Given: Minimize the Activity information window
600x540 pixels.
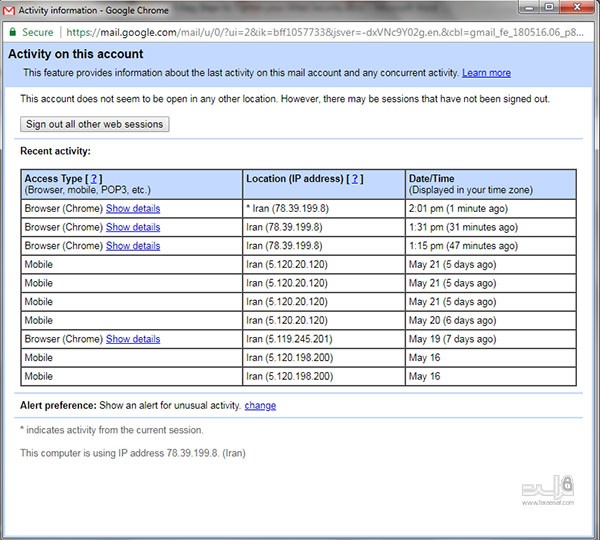Looking at the screenshot, I should pyautogui.click(x=530, y=7).
